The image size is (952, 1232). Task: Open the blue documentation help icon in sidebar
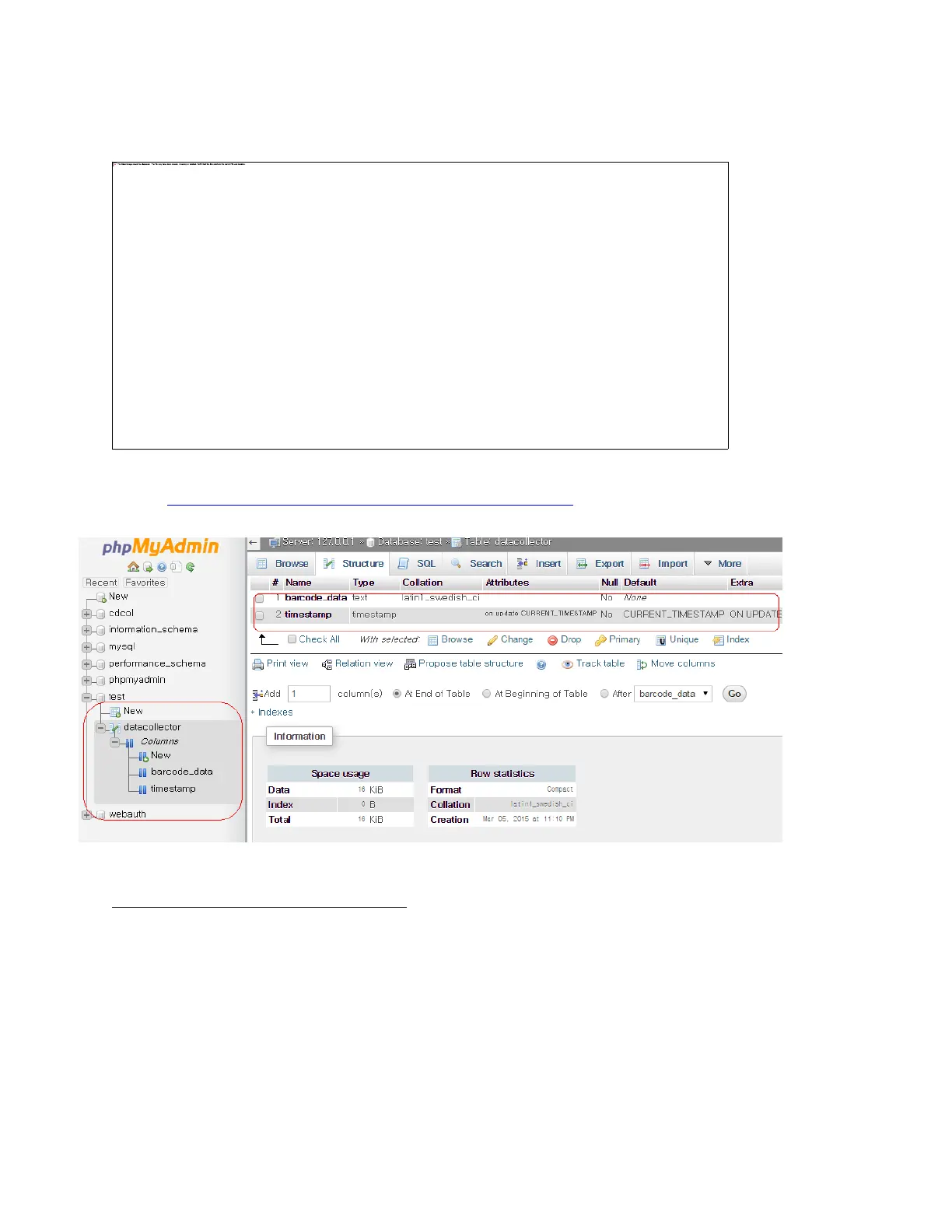coord(162,567)
